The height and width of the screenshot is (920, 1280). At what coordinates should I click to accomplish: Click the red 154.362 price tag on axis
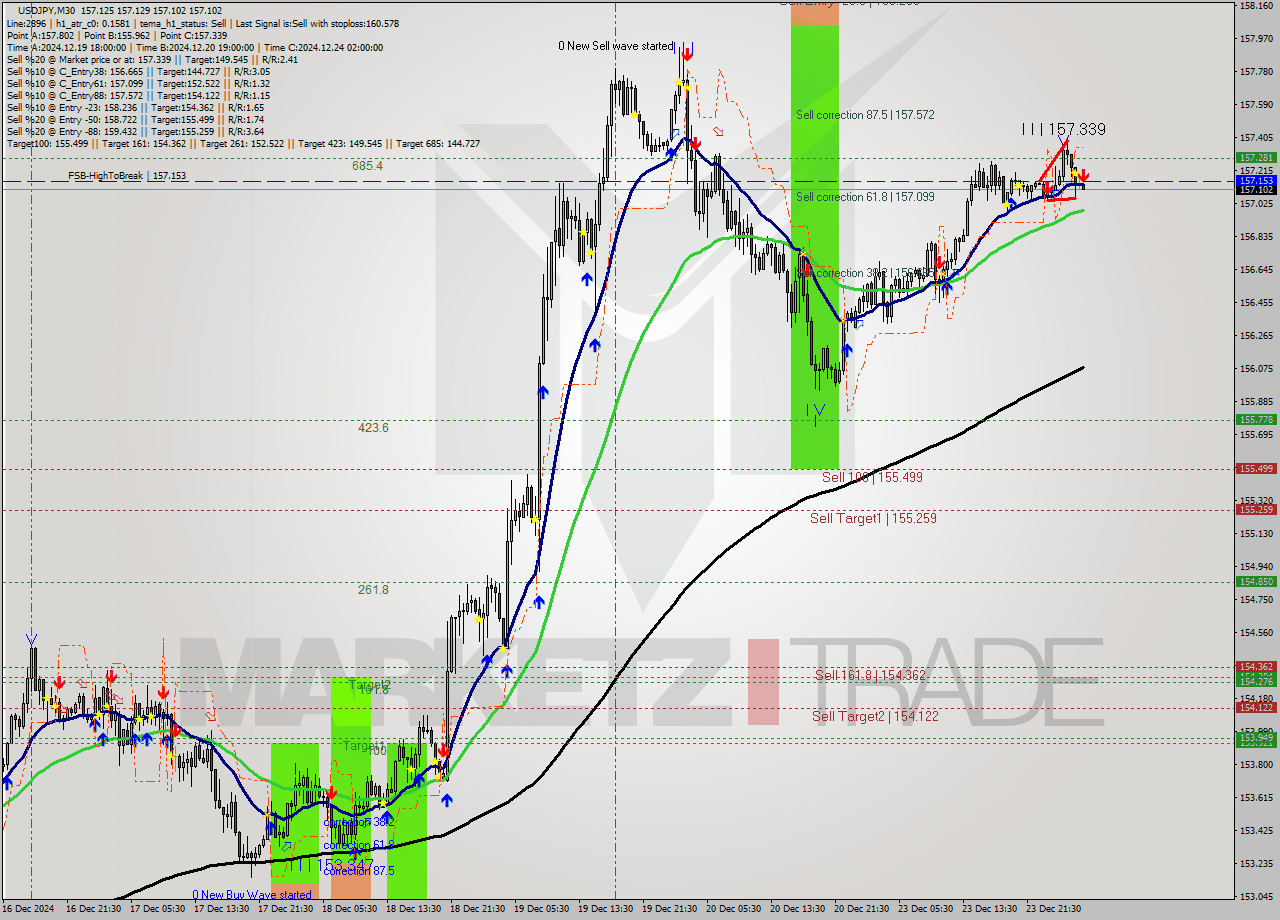pyautogui.click(x=1256, y=666)
